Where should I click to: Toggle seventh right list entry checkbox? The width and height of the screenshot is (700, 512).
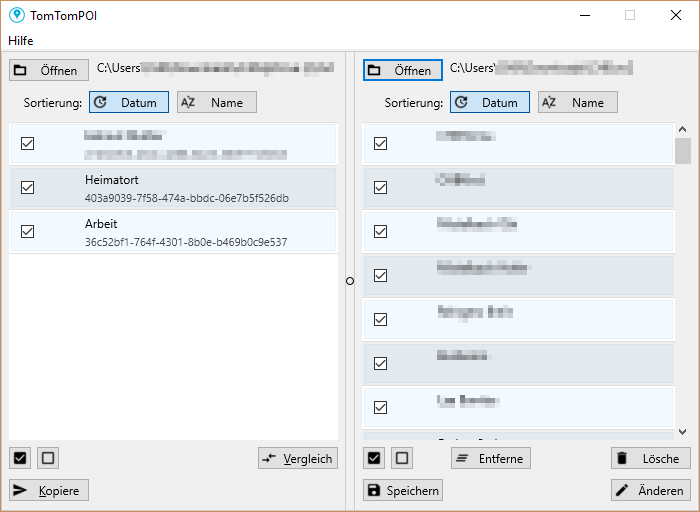pos(380,407)
